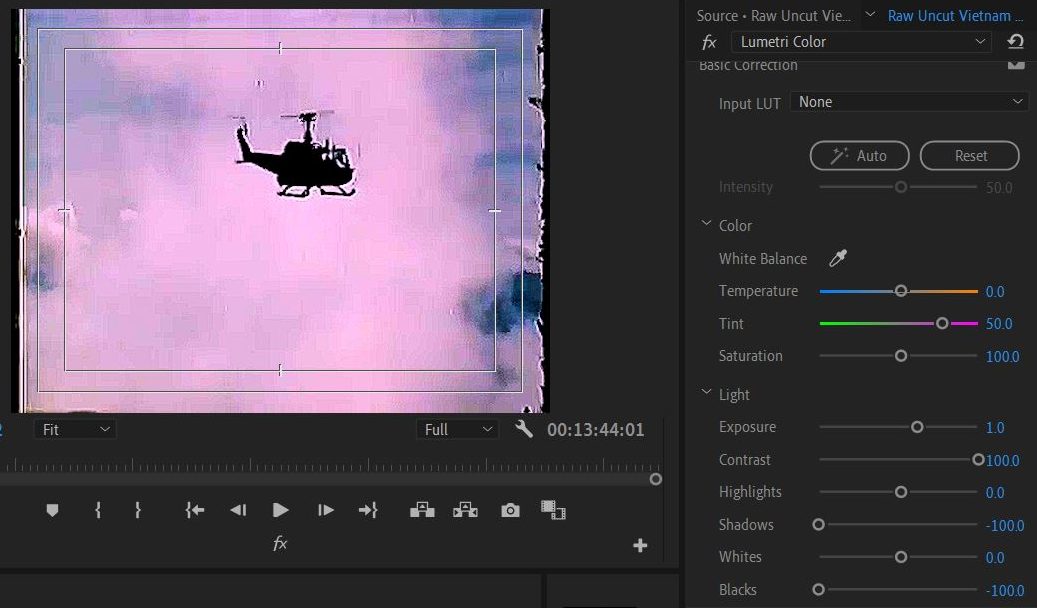This screenshot has height=608, width=1037.
Task: Select the White Balance eyedropper
Action: click(x=838, y=258)
